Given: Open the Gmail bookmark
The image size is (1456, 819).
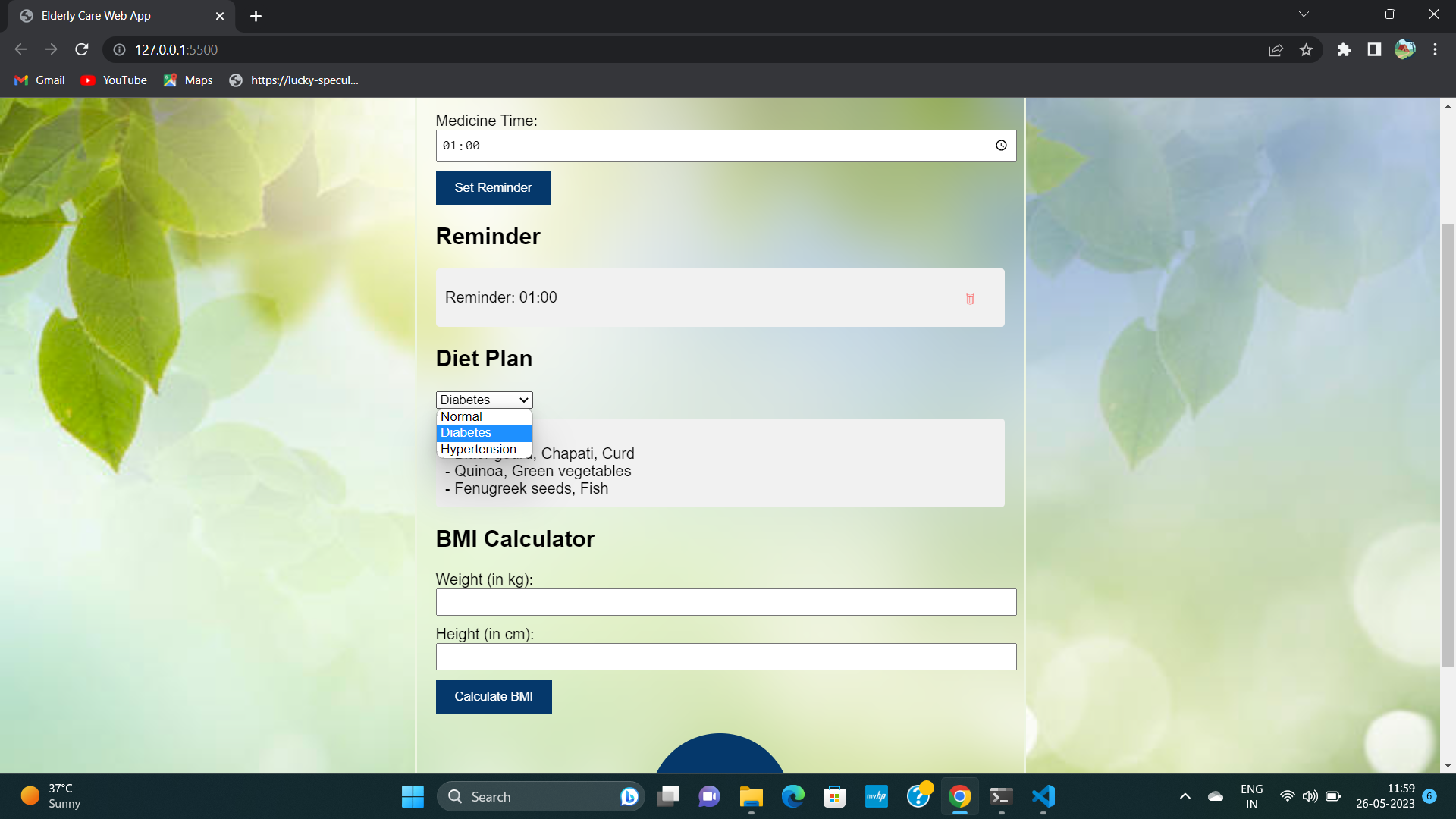Looking at the screenshot, I should click(x=40, y=80).
